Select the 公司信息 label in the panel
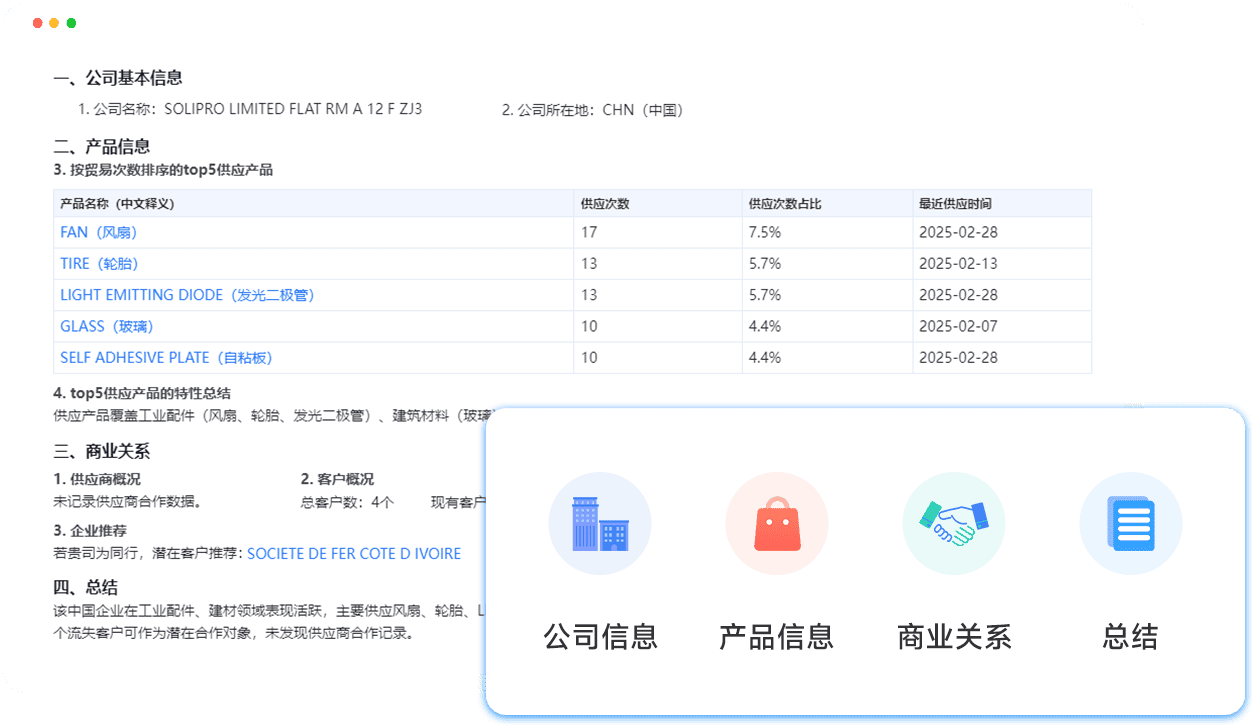 pyautogui.click(x=599, y=636)
